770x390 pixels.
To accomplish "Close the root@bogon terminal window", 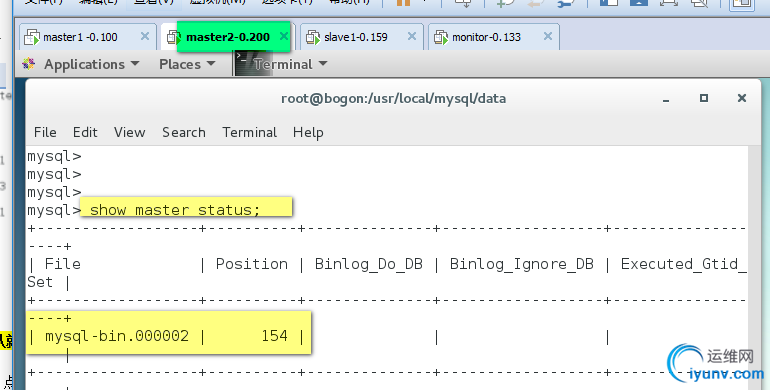I will (742, 98).
